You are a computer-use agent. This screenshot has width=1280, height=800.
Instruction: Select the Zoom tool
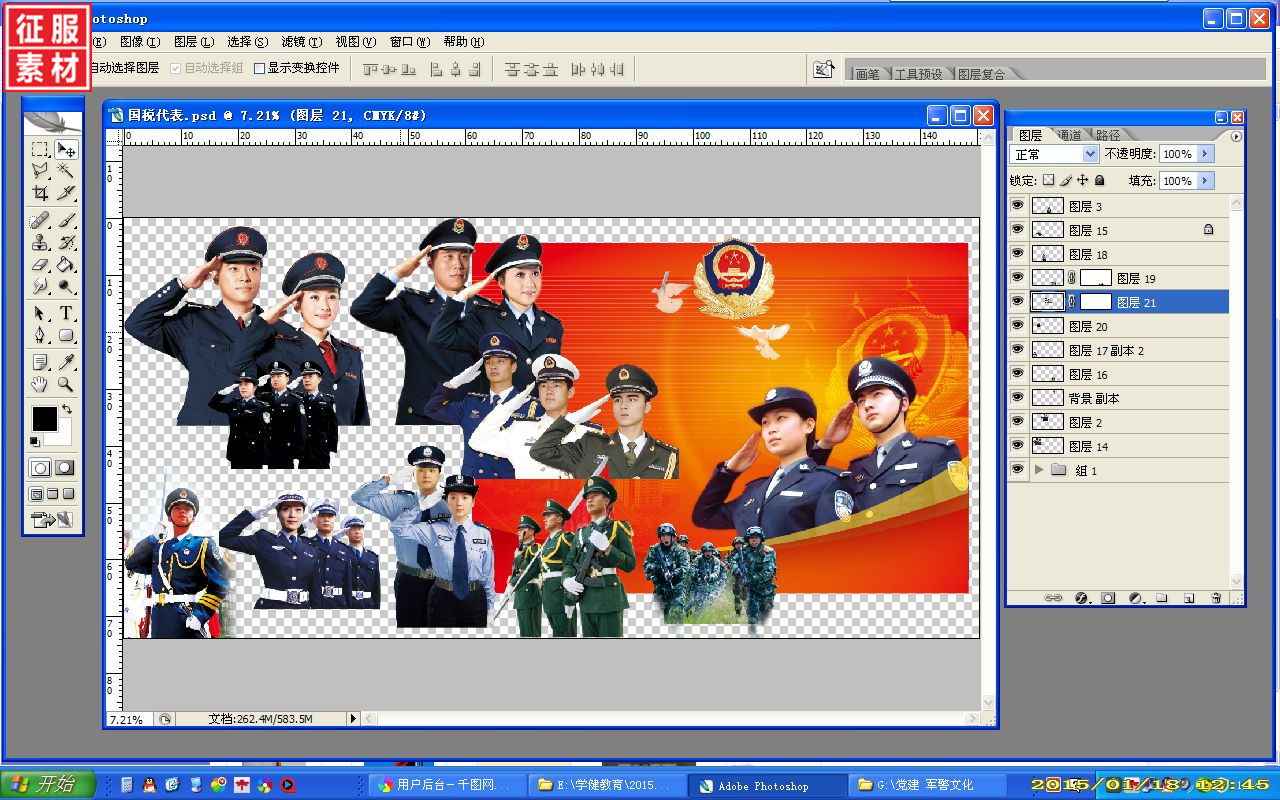(x=66, y=383)
